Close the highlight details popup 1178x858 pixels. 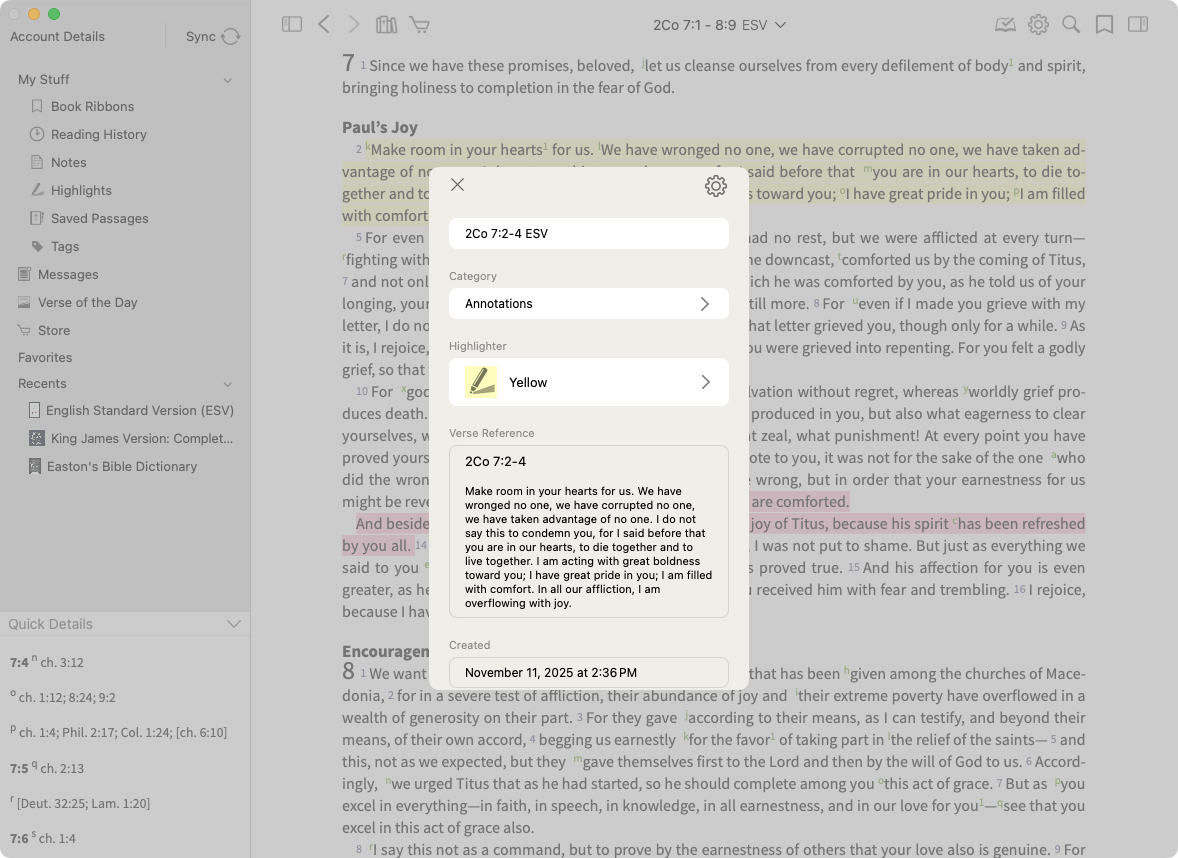pos(458,185)
